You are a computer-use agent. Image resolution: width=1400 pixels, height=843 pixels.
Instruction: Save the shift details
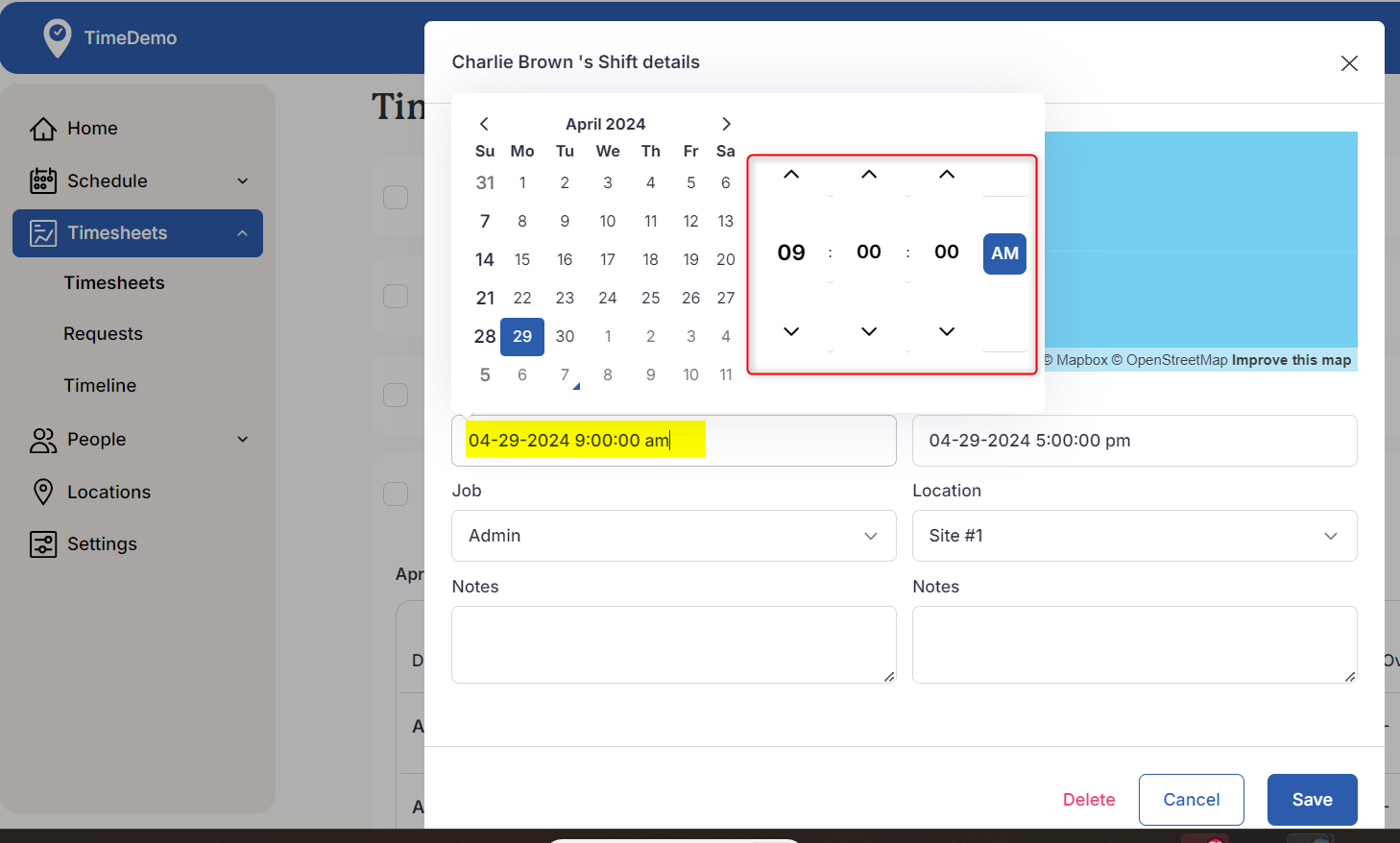[x=1312, y=799]
